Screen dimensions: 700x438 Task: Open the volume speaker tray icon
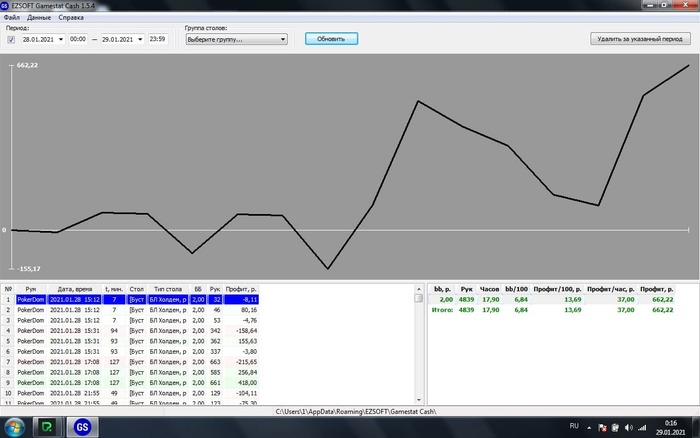point(629,428)
